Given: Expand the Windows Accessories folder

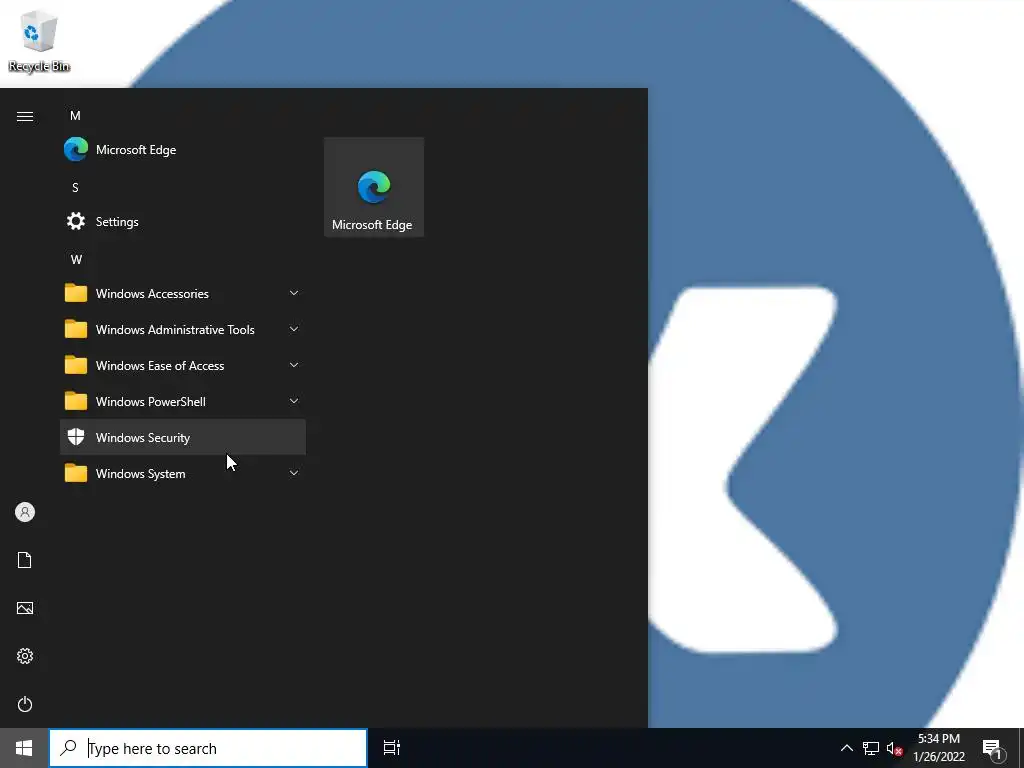Looking at the screenshot, I should pyautogui.click(x=183, y=293).
